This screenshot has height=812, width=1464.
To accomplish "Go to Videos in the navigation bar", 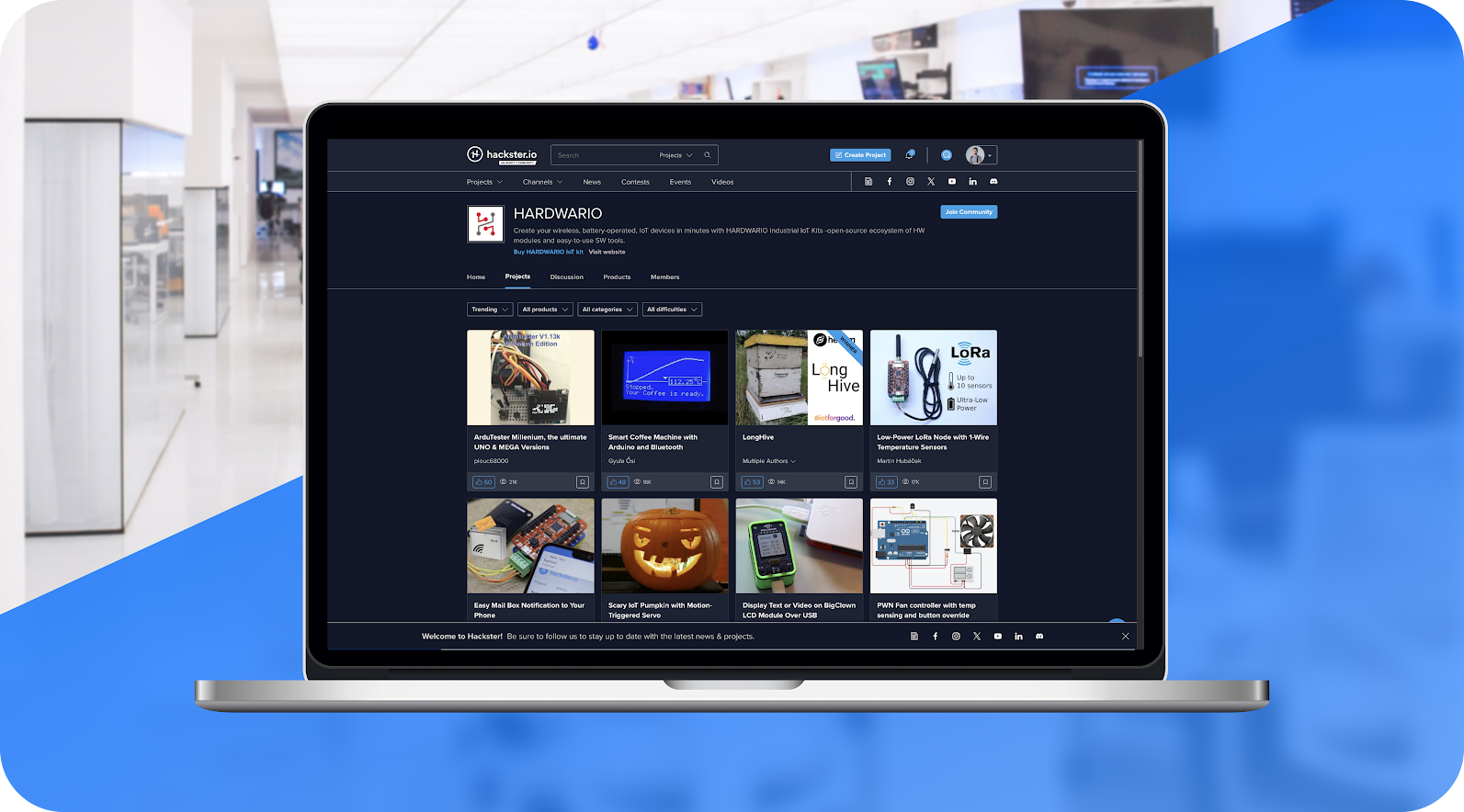I will [x=722, y=182].
